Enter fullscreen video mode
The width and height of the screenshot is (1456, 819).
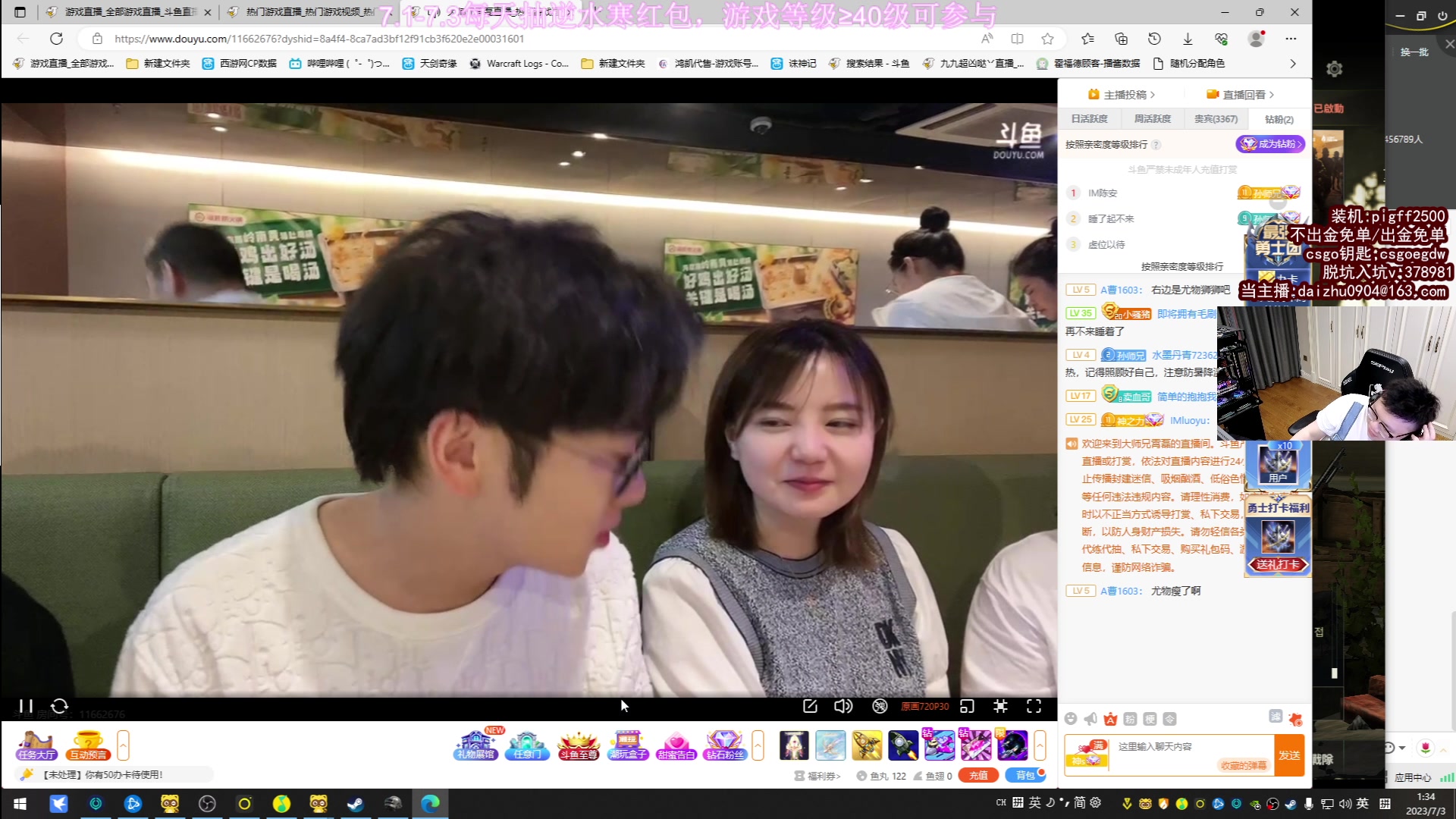[1034, 706]
